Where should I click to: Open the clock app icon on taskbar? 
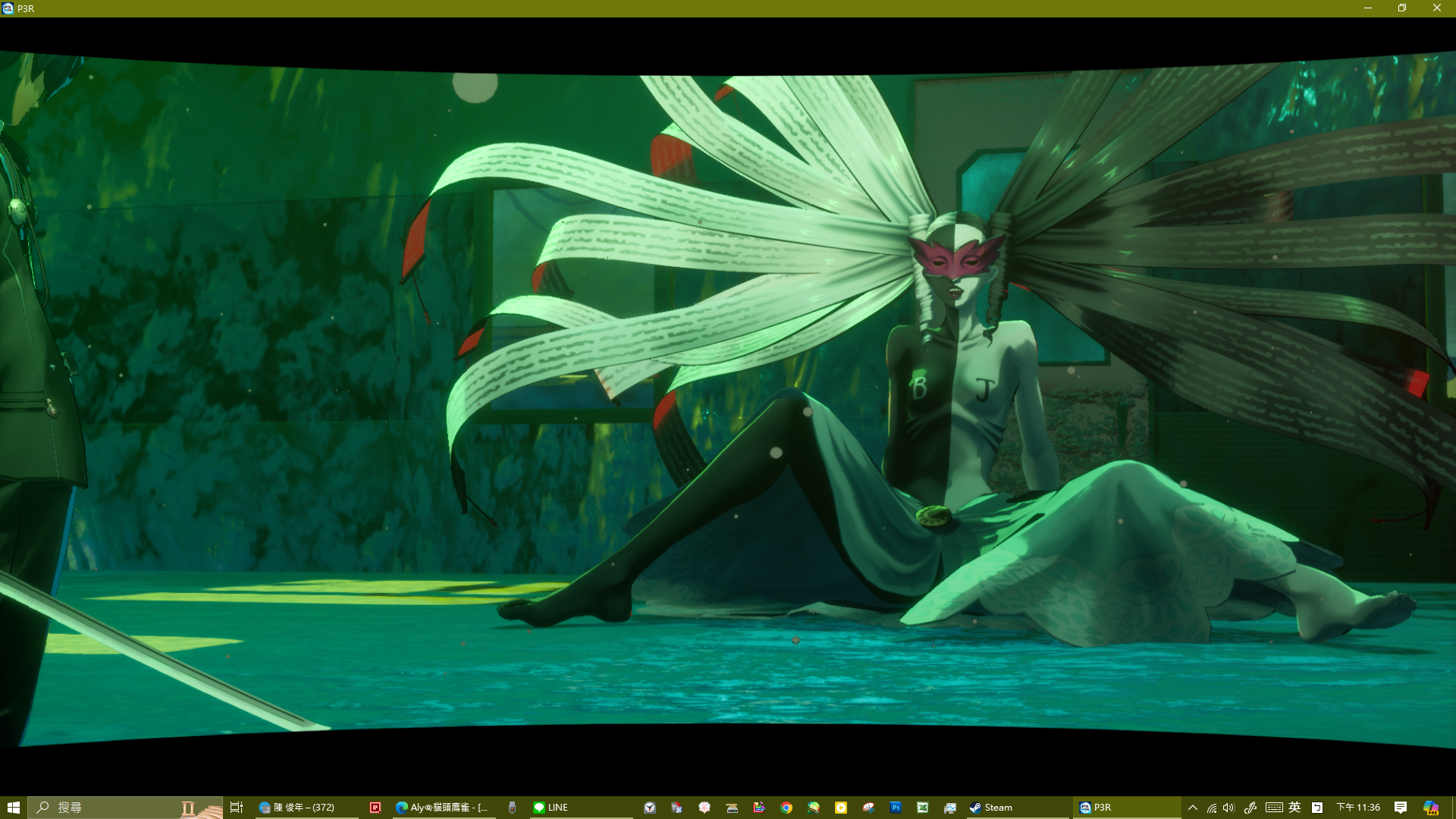(650, 808)
